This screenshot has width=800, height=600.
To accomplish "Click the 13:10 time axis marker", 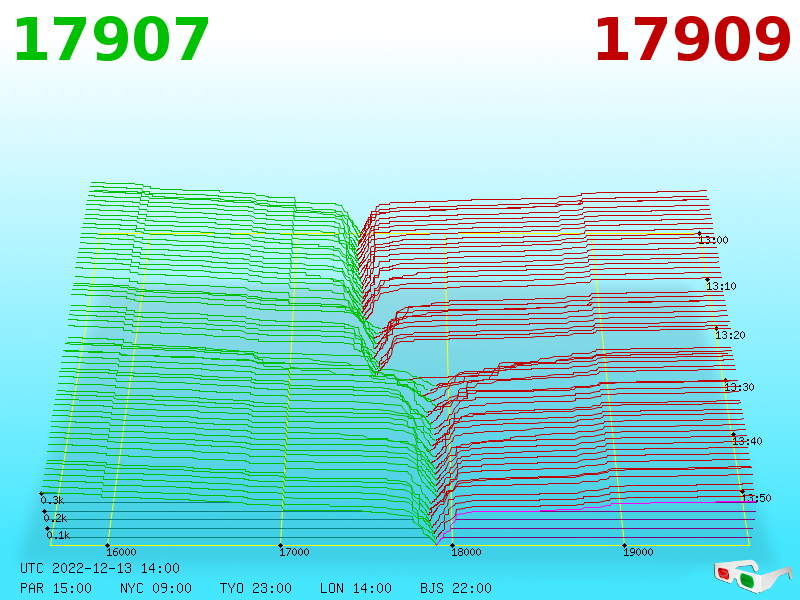I will tap(721, 286).
